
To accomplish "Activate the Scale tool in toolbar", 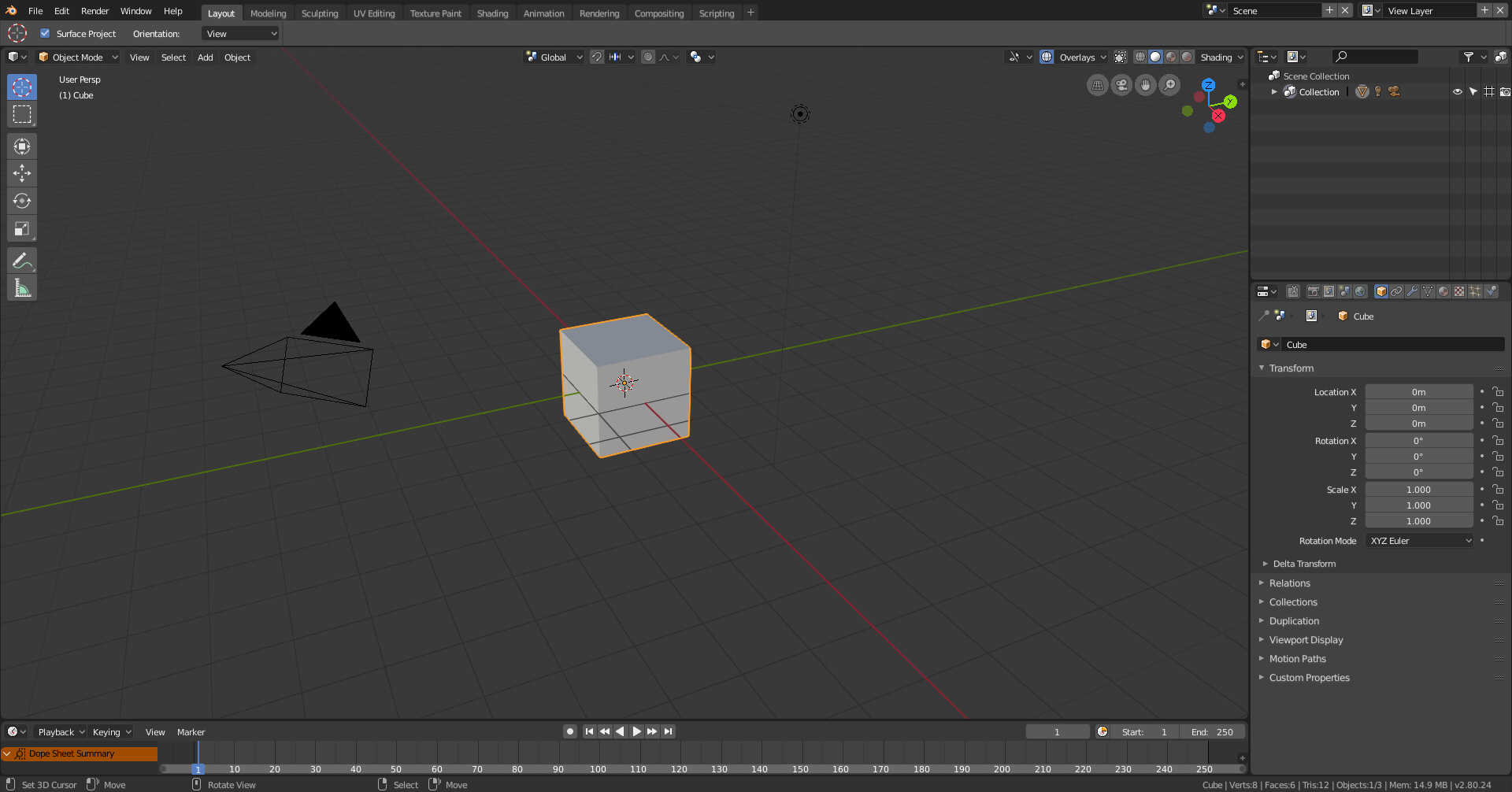I will tap(22, 228).
